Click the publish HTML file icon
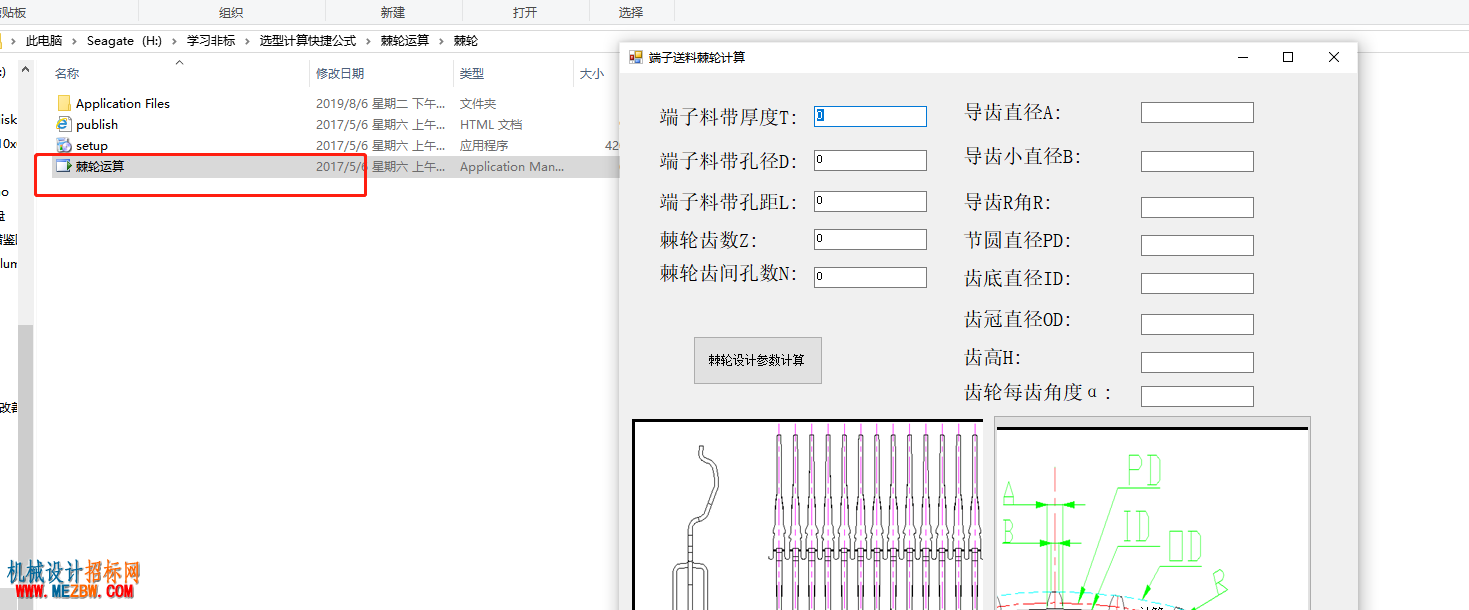The image size is (1469, 610). 64,124
